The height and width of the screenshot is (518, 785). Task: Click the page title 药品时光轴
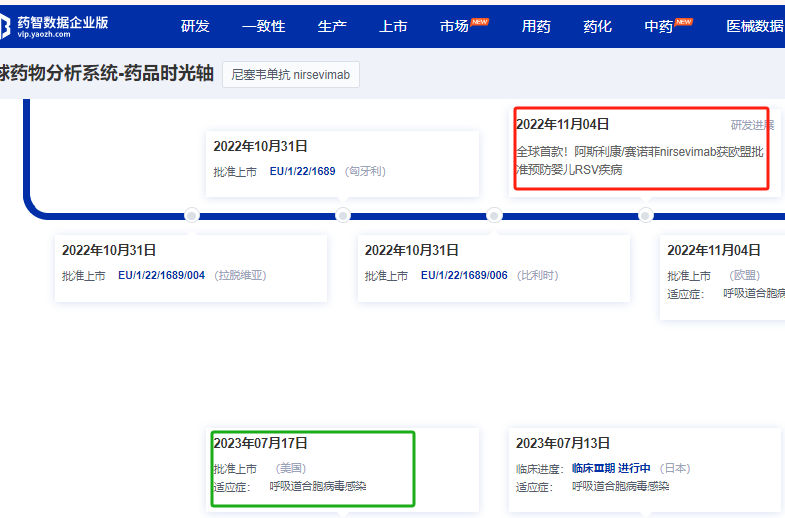[169, 74]
